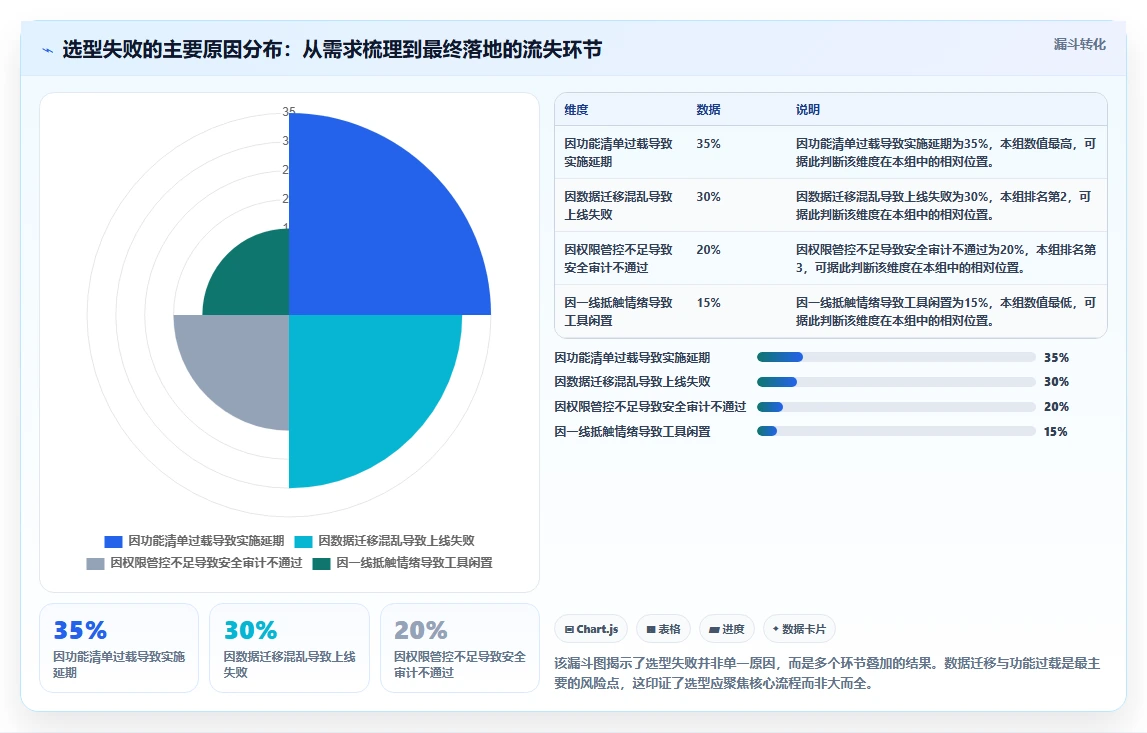Select table cell 因权限管控不足导致安全审计不通过
Screen dimensions: 1147x733
(x=618, y=258)
